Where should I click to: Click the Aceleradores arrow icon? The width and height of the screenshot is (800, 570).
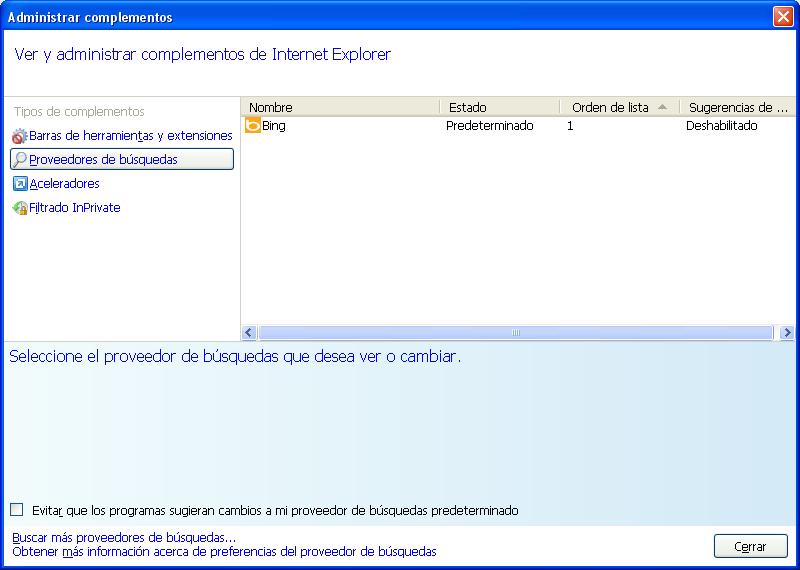click(20, 184)
